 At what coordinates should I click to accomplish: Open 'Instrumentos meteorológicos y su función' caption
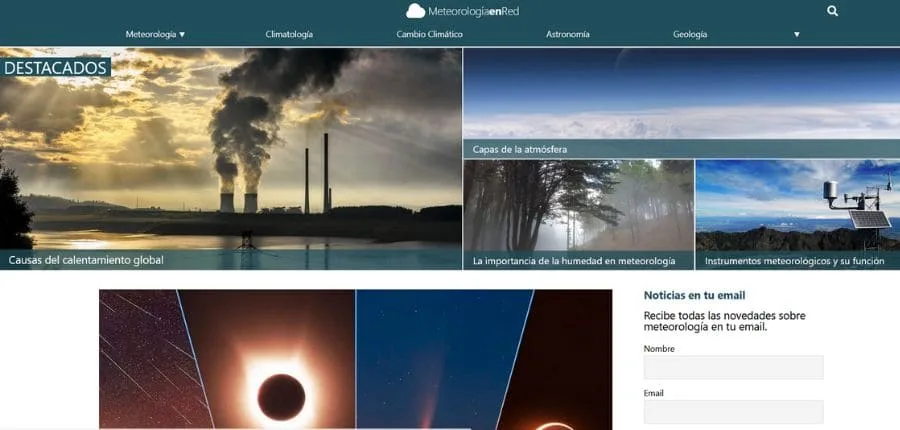[x=794, y=261]
